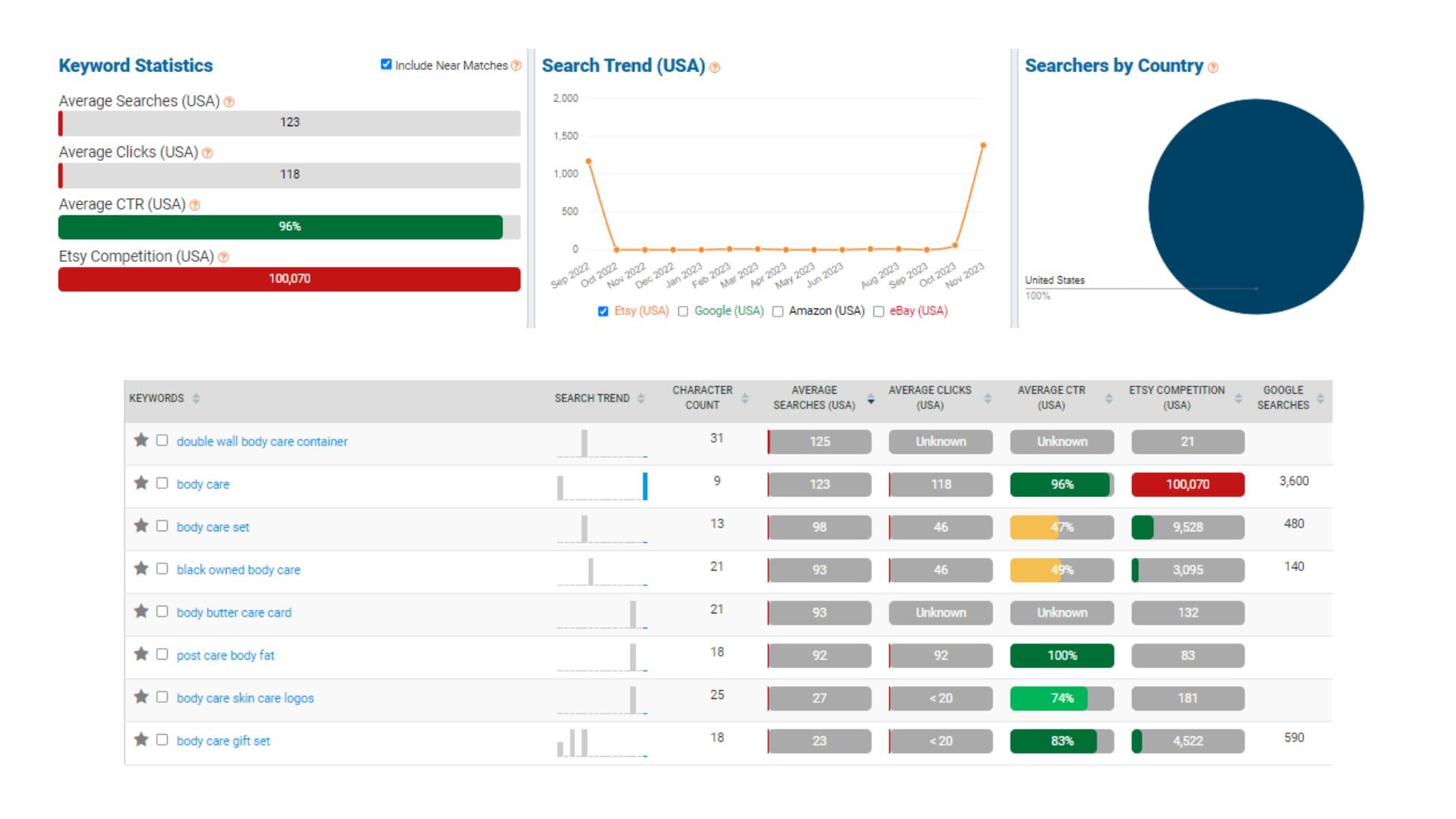This screenshot has height=819, width=1456.
Task: Click 74% CTR cell for skin care logos
Action: pyautogui.click(x=1061, y=698)
